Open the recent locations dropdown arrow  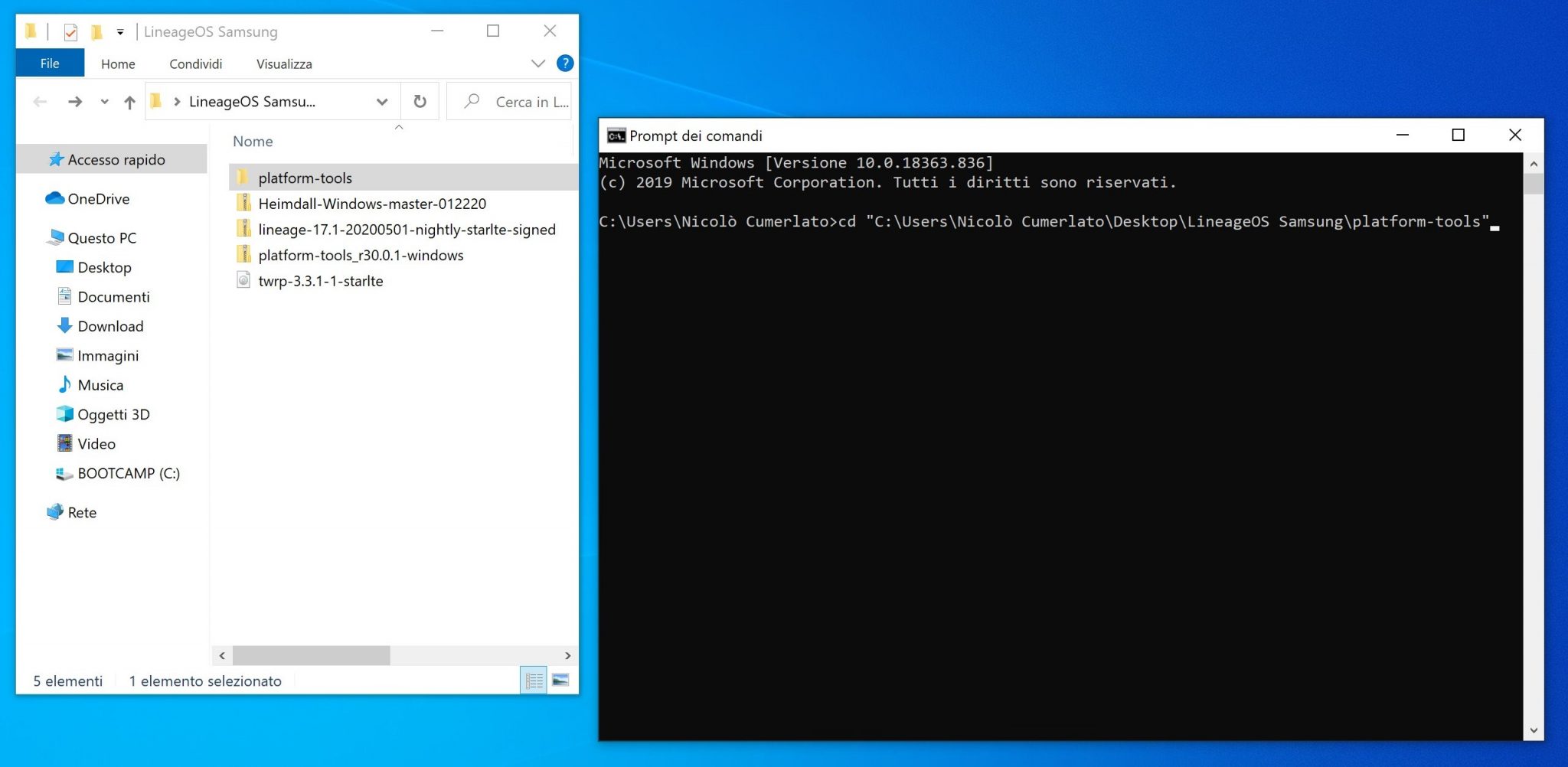105,101
